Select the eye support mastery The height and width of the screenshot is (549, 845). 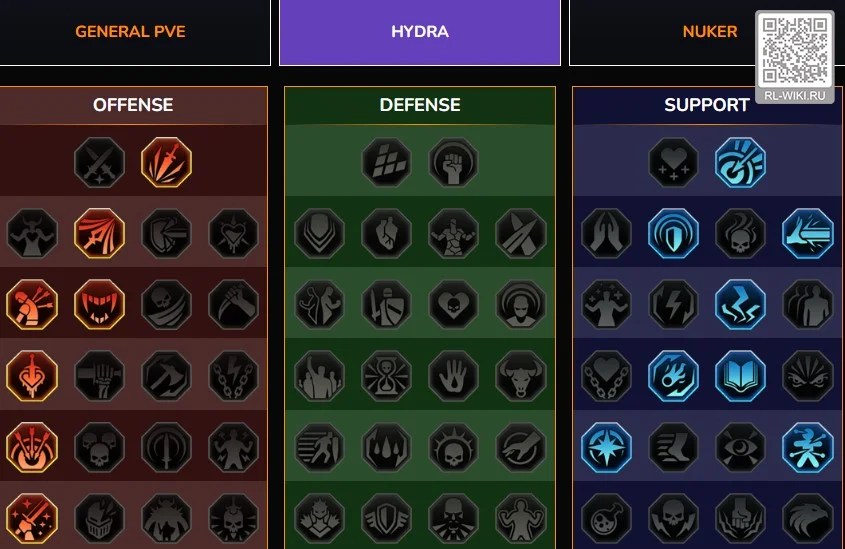[x=740, y=447]
